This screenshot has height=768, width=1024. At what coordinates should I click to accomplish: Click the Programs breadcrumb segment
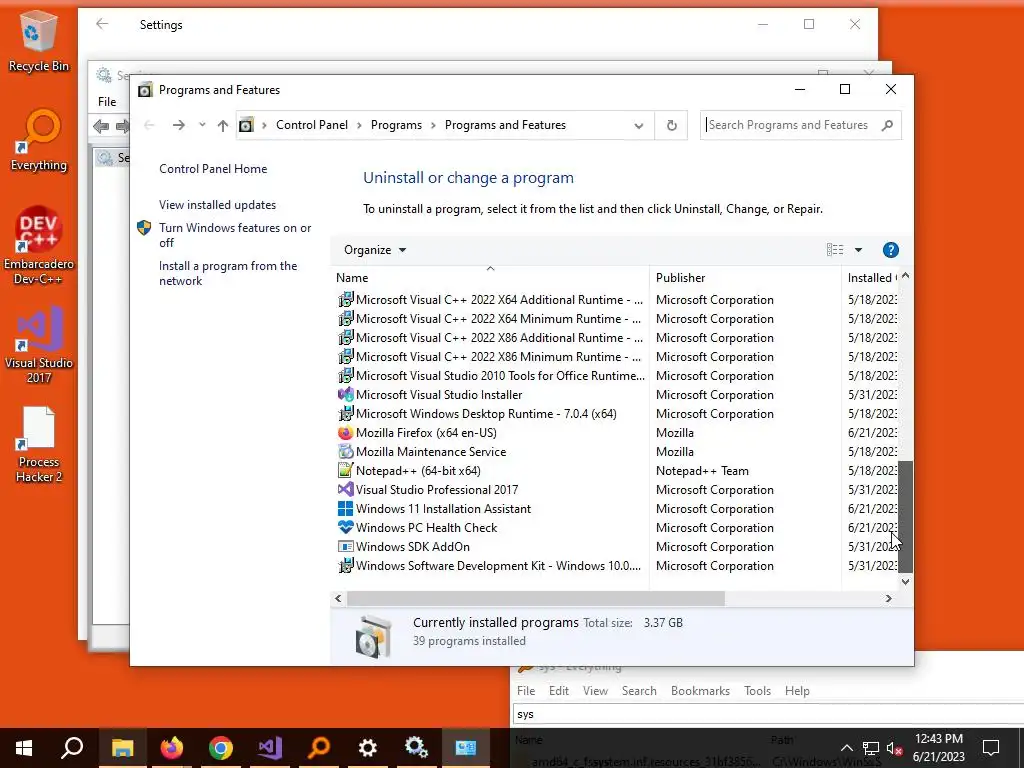pyautogui.click(x=396, y=125)
